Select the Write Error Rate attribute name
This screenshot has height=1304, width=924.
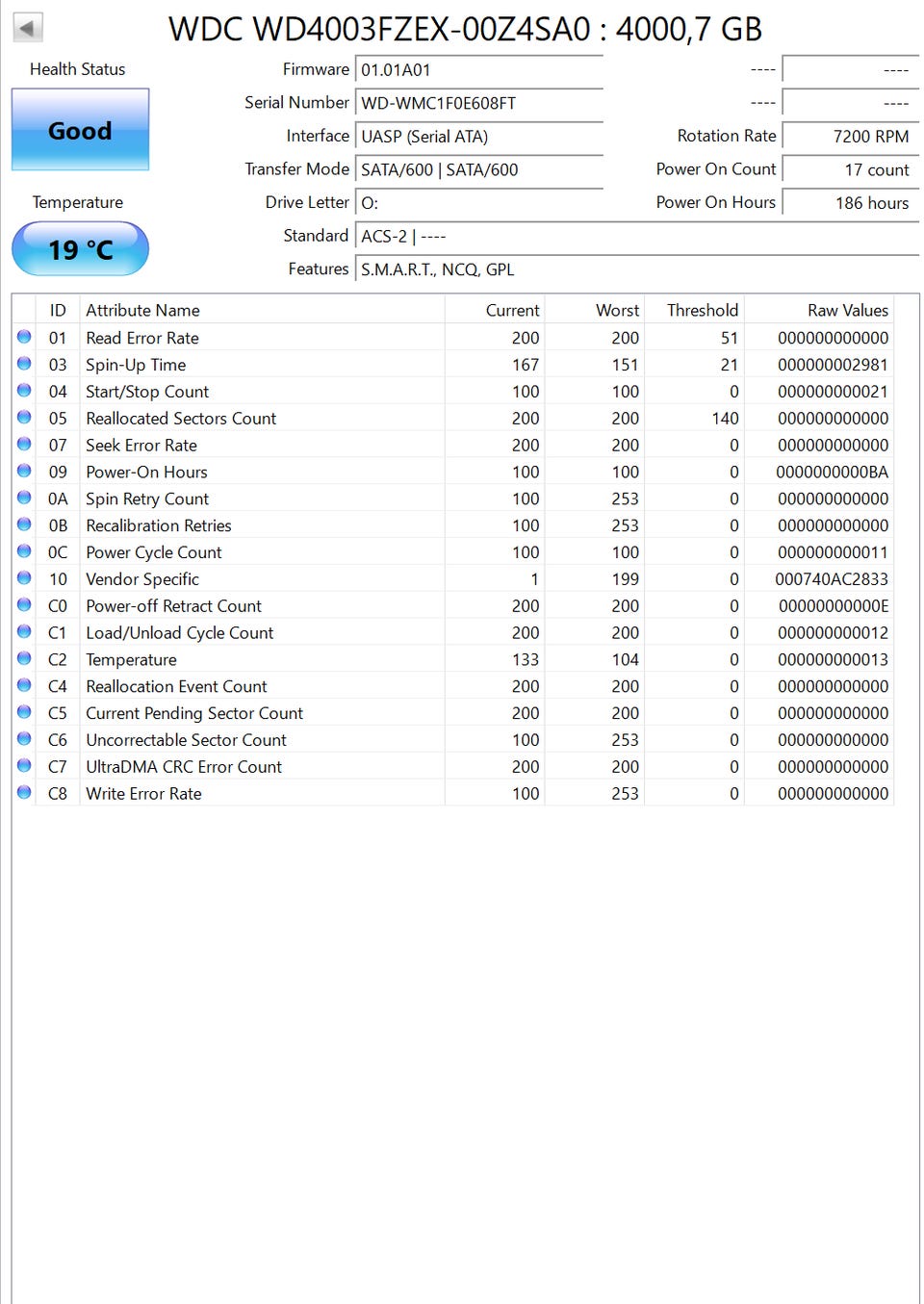click(x=143, y=794)
